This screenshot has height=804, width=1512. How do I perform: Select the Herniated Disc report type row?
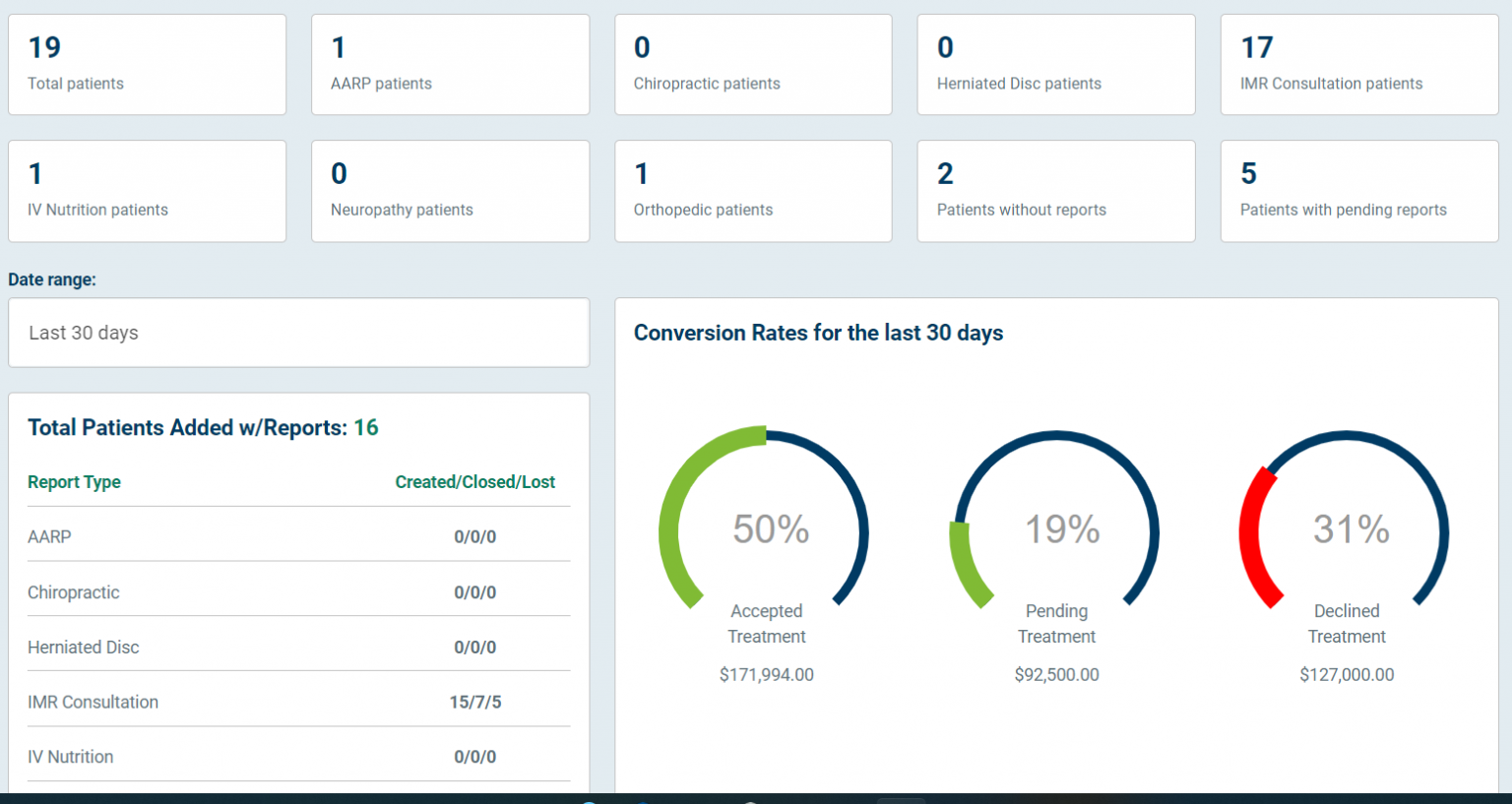pyautogui.click(x=299, y=647)
